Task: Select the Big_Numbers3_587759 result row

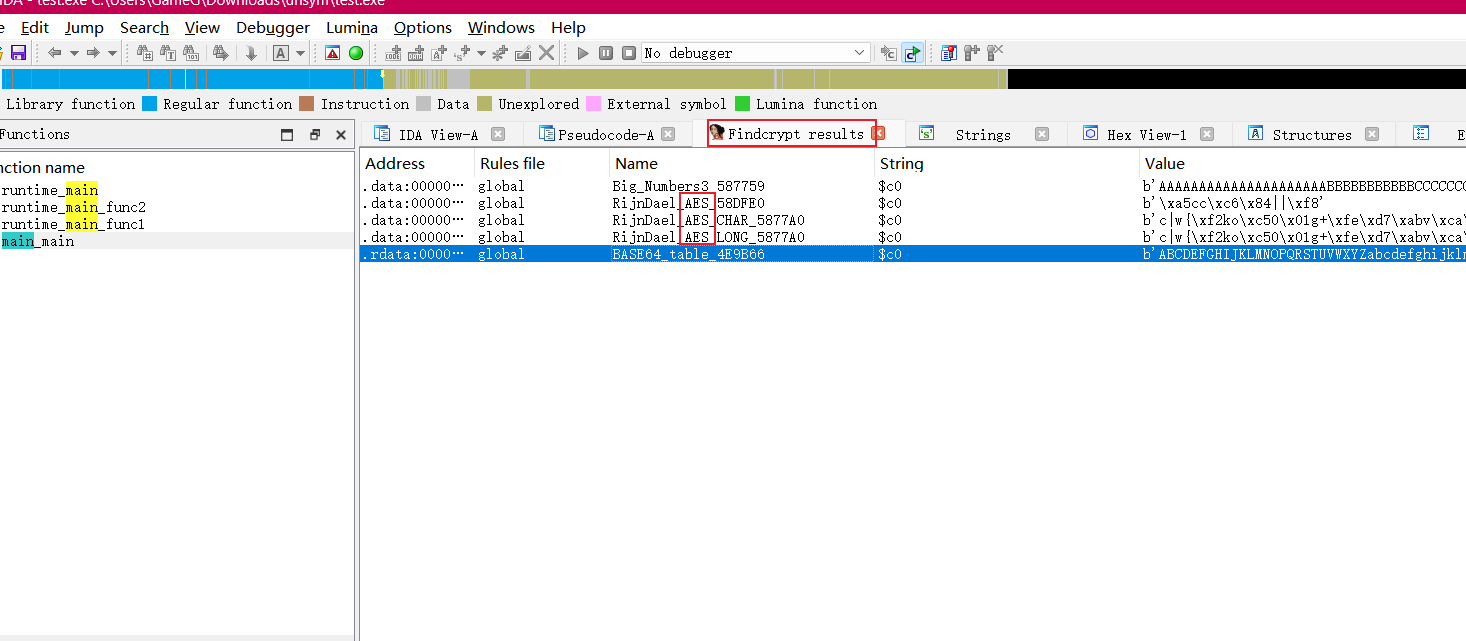Action: 912,186
